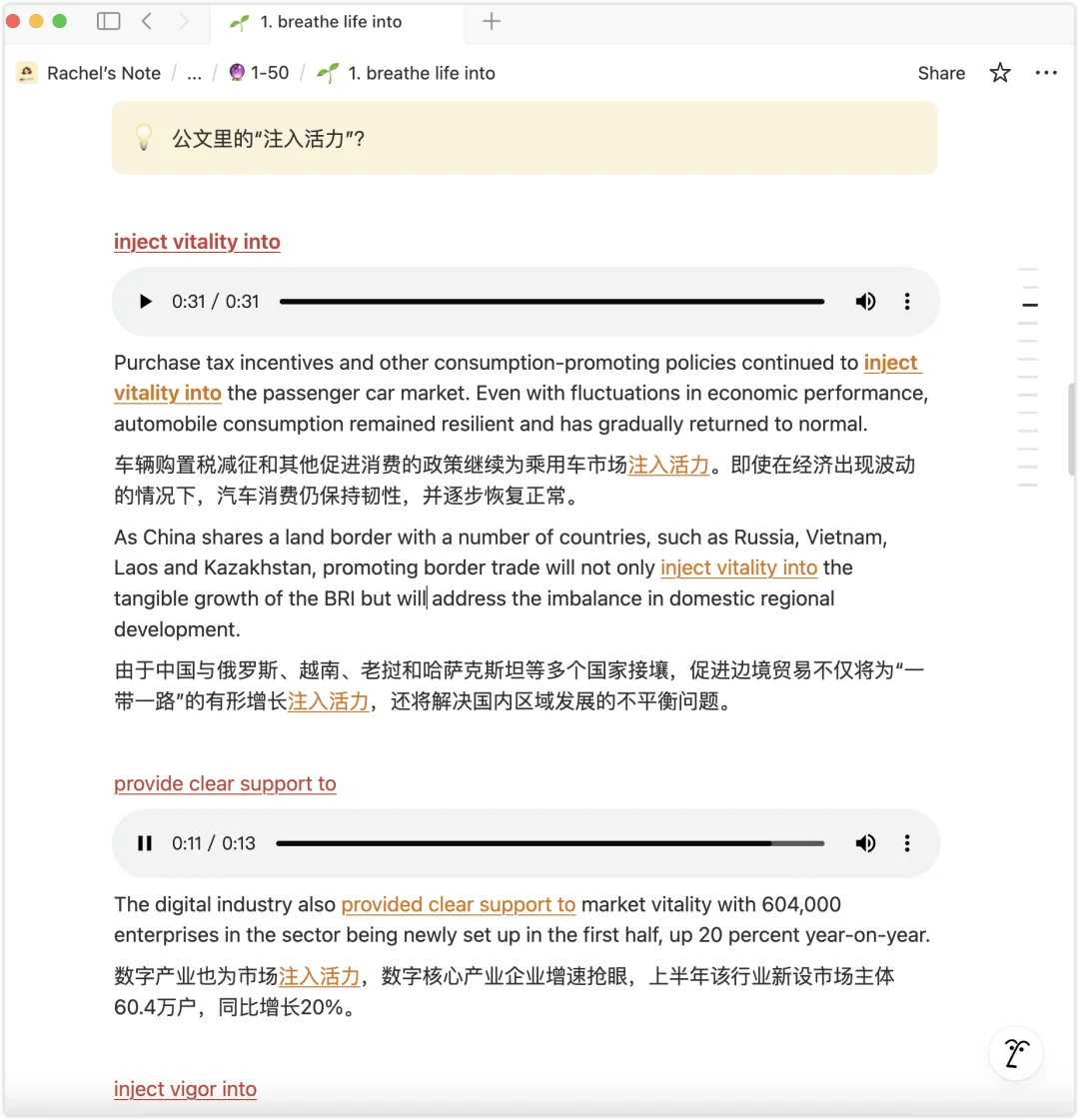Seek on the 0:31 audio progress bar

click(552, 302)
